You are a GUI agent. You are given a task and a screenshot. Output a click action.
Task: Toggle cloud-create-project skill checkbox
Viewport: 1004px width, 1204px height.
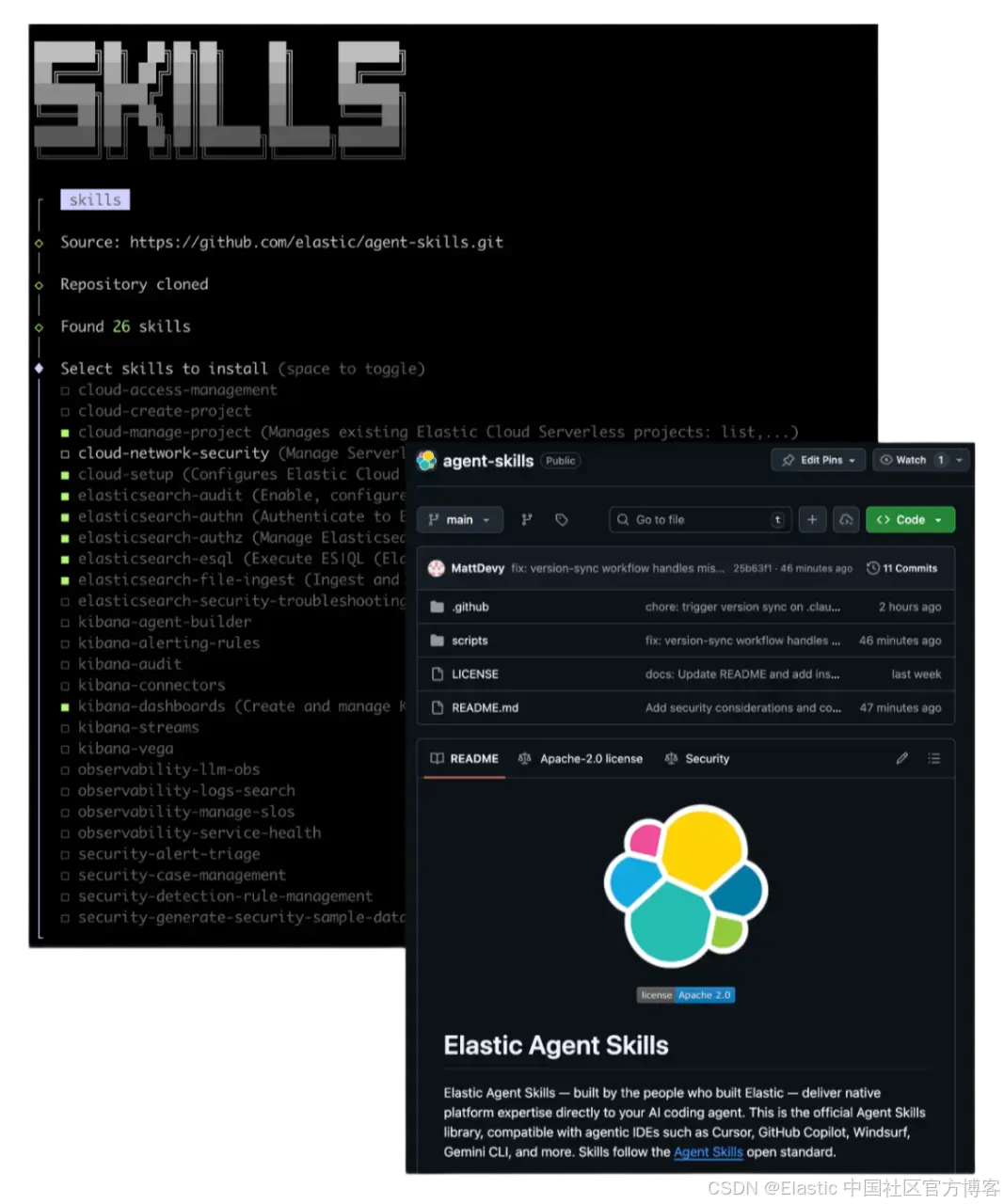[x=65, y=412]
